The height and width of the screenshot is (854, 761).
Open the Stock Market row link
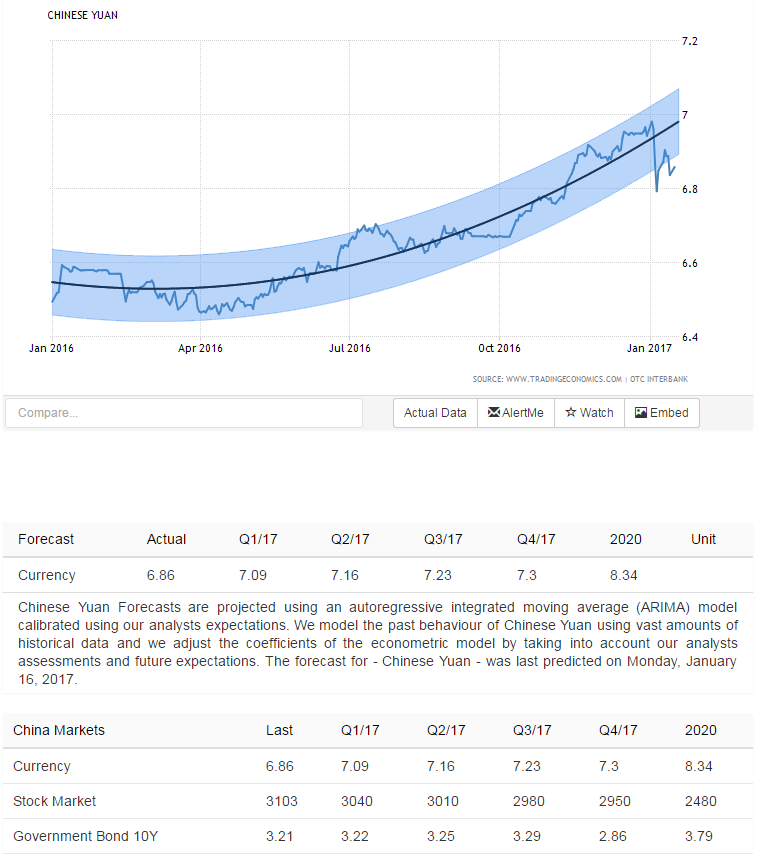[x=55, y=801]
